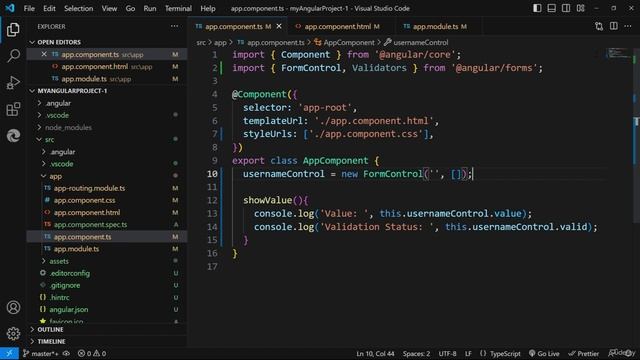Open angular.json file
Image resolution: width=640 pixels, height=360 pixels.
(69, 309)
